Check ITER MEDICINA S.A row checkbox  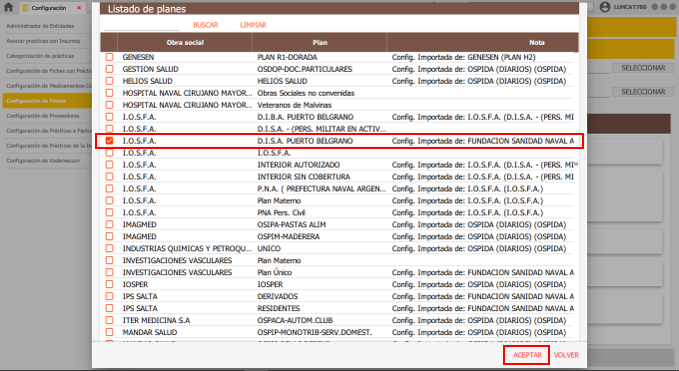click(x=109, y=320)
